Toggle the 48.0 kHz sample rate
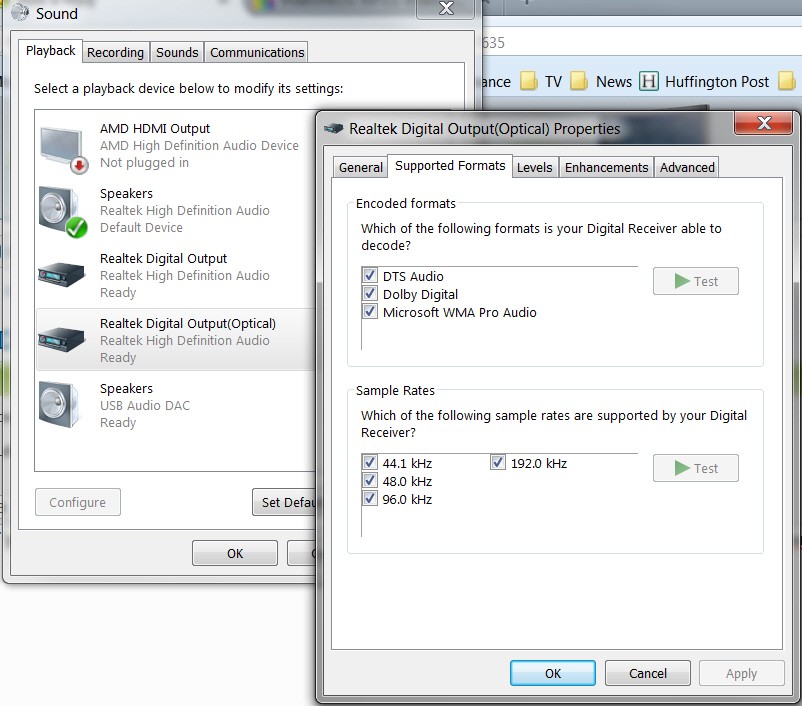This screenshot has width=802, height=706. [370, 480]
